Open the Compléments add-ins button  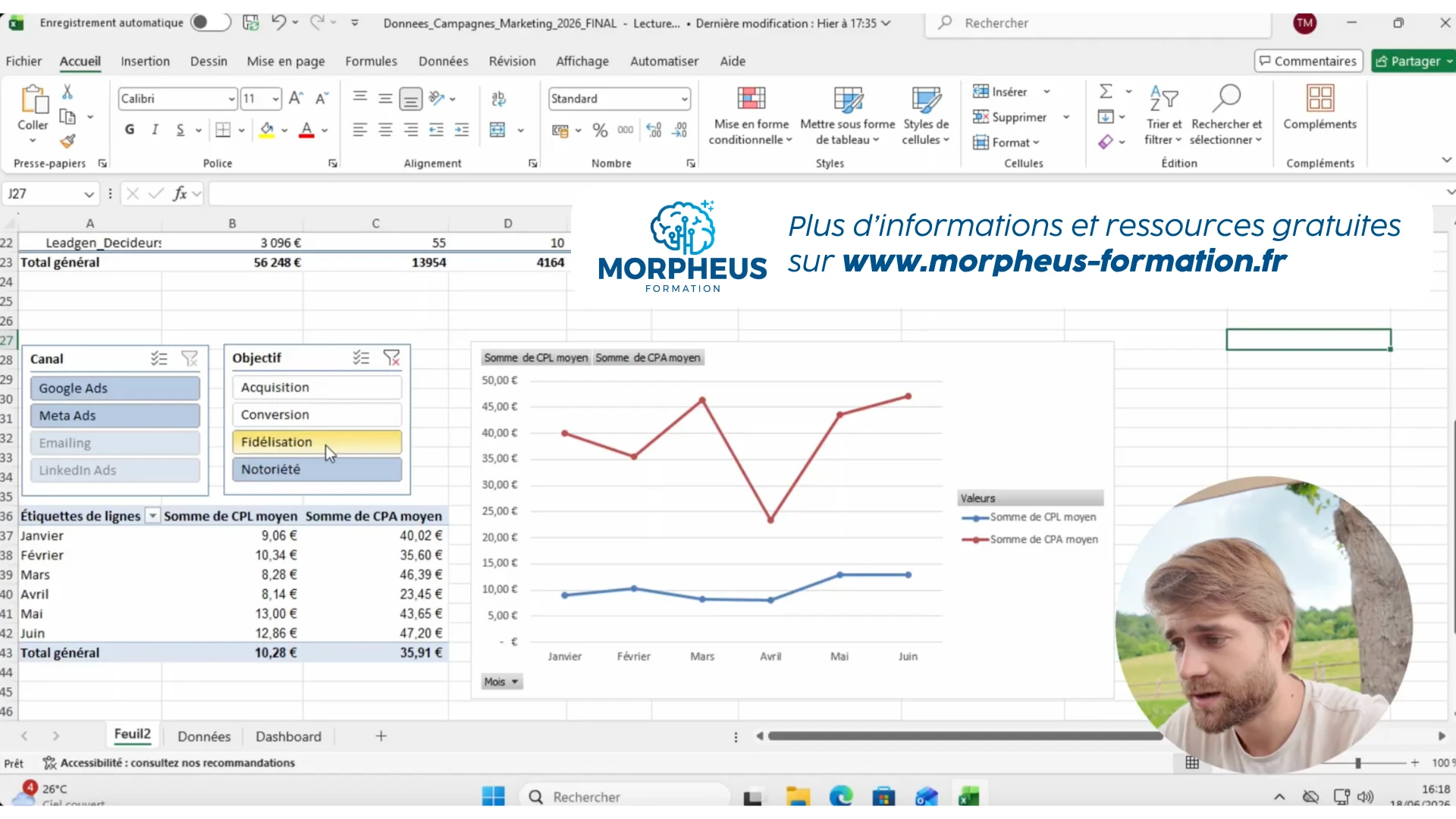pos(1320,107)
